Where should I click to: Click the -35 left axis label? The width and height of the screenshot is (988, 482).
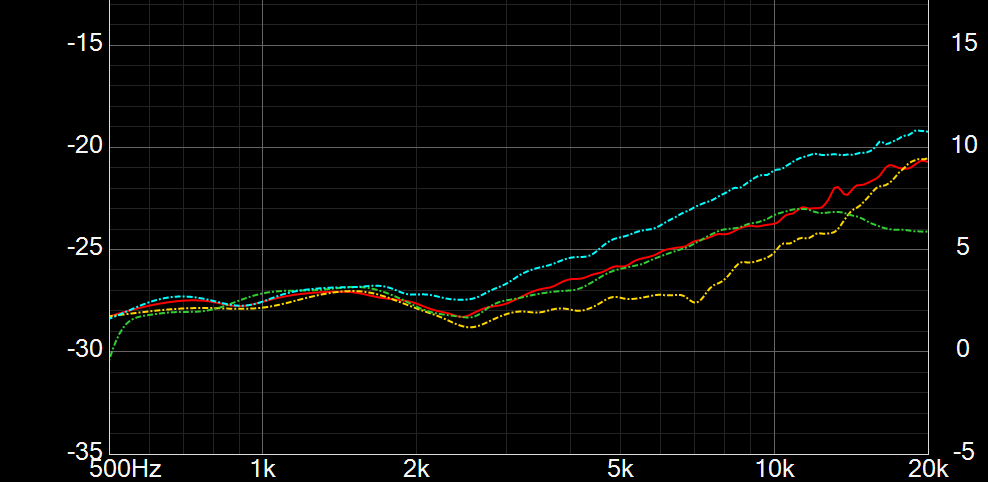(84, 452)
